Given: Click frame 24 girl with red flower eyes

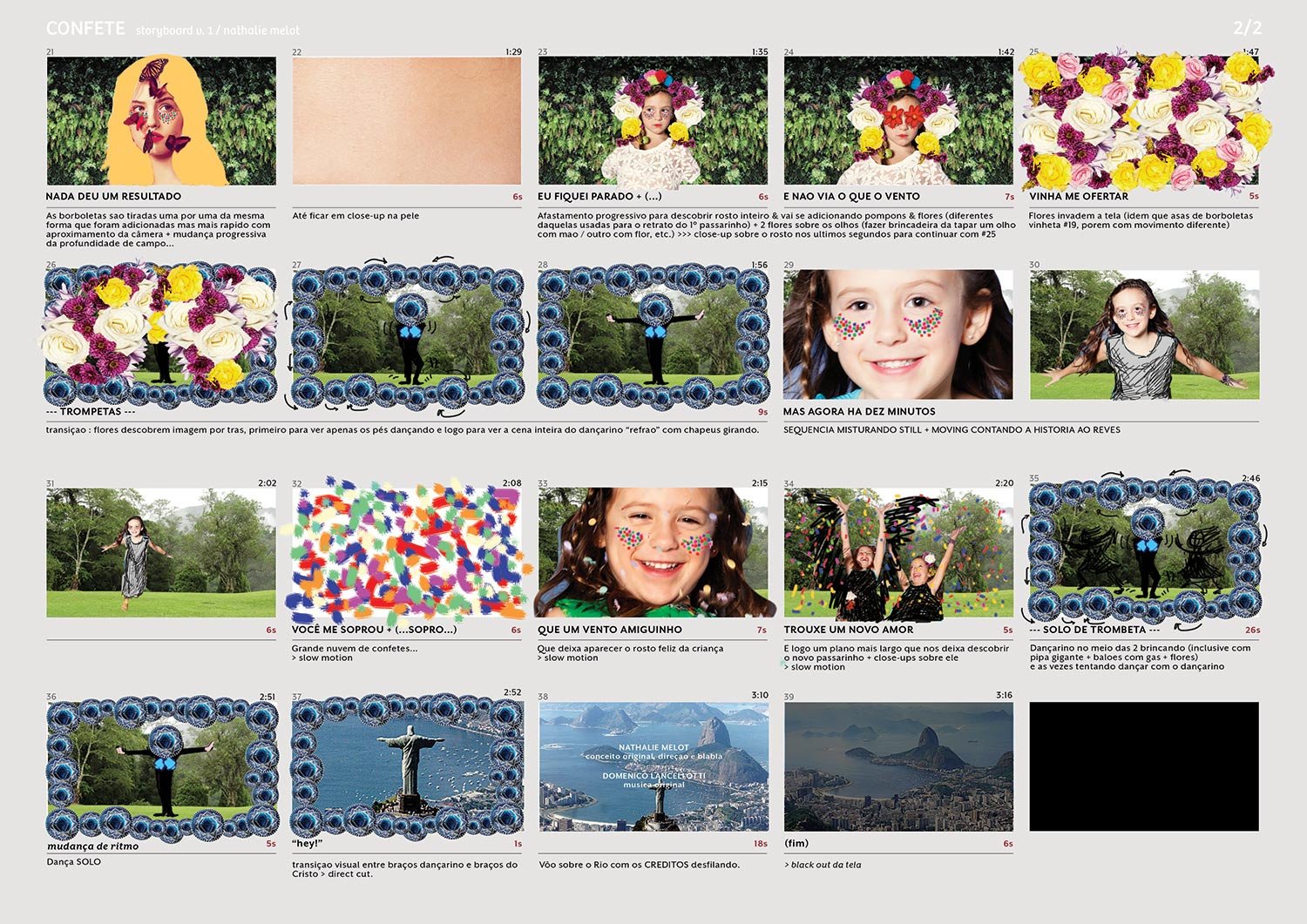Looking at the screenshot, I should pos(898,121).
